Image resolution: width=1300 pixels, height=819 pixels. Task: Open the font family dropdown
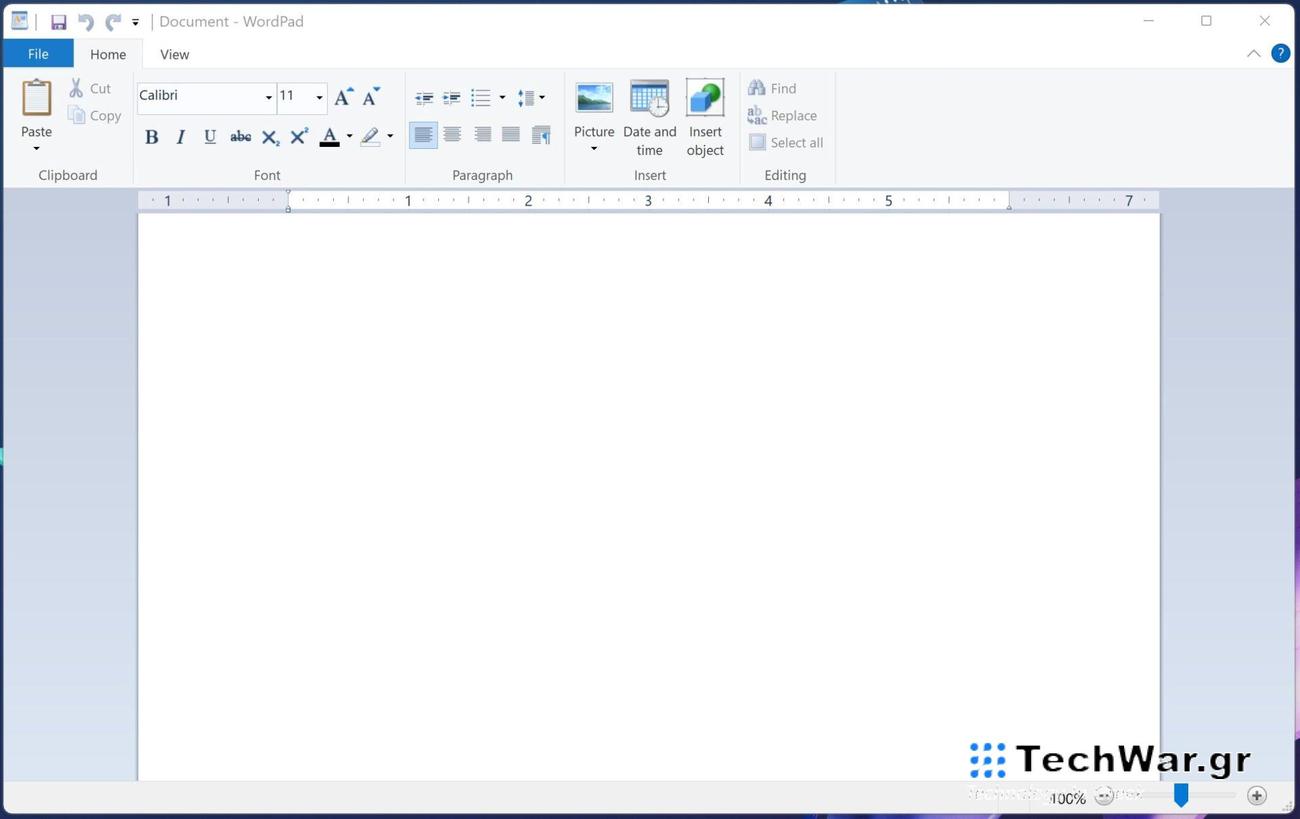coord(267,96)
